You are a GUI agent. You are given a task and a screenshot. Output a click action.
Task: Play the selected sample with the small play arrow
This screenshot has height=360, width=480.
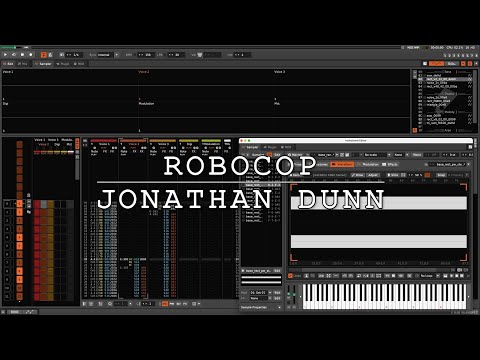243,271
